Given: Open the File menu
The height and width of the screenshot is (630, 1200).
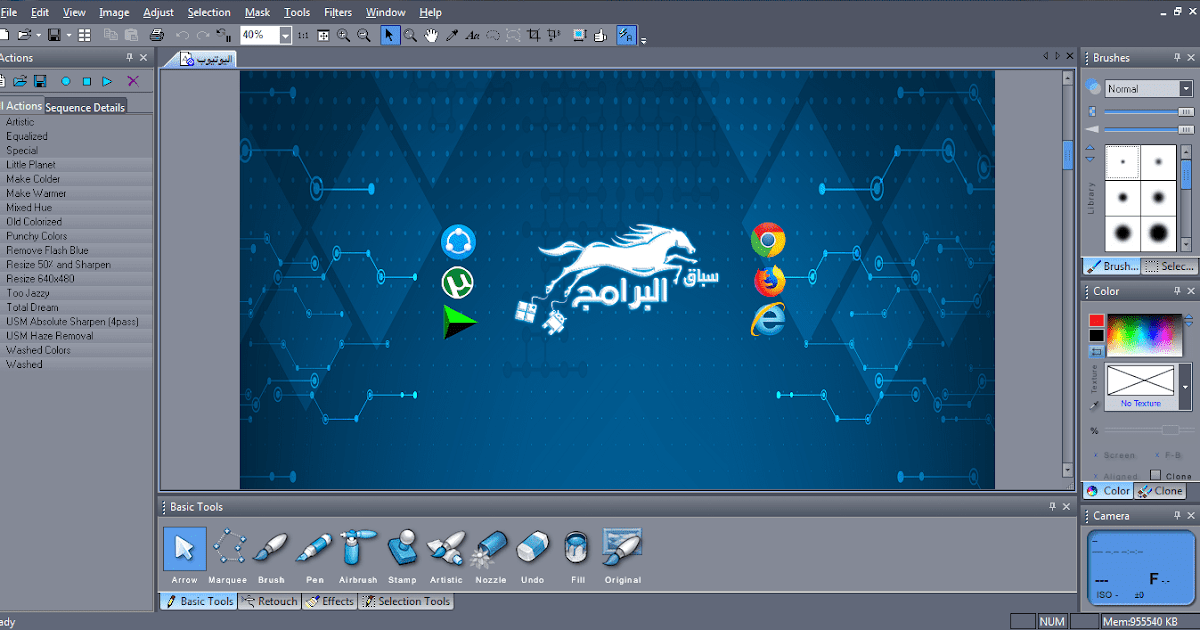Looking at the screenshot, I should tap(9, 12).
